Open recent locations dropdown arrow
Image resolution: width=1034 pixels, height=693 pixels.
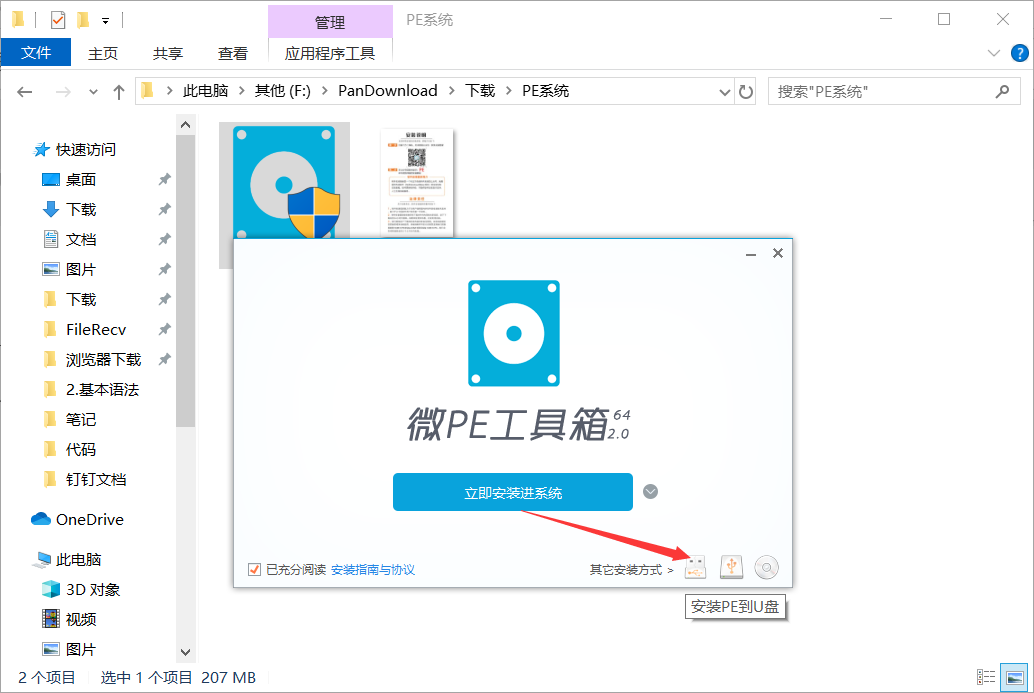pos(93,92)
